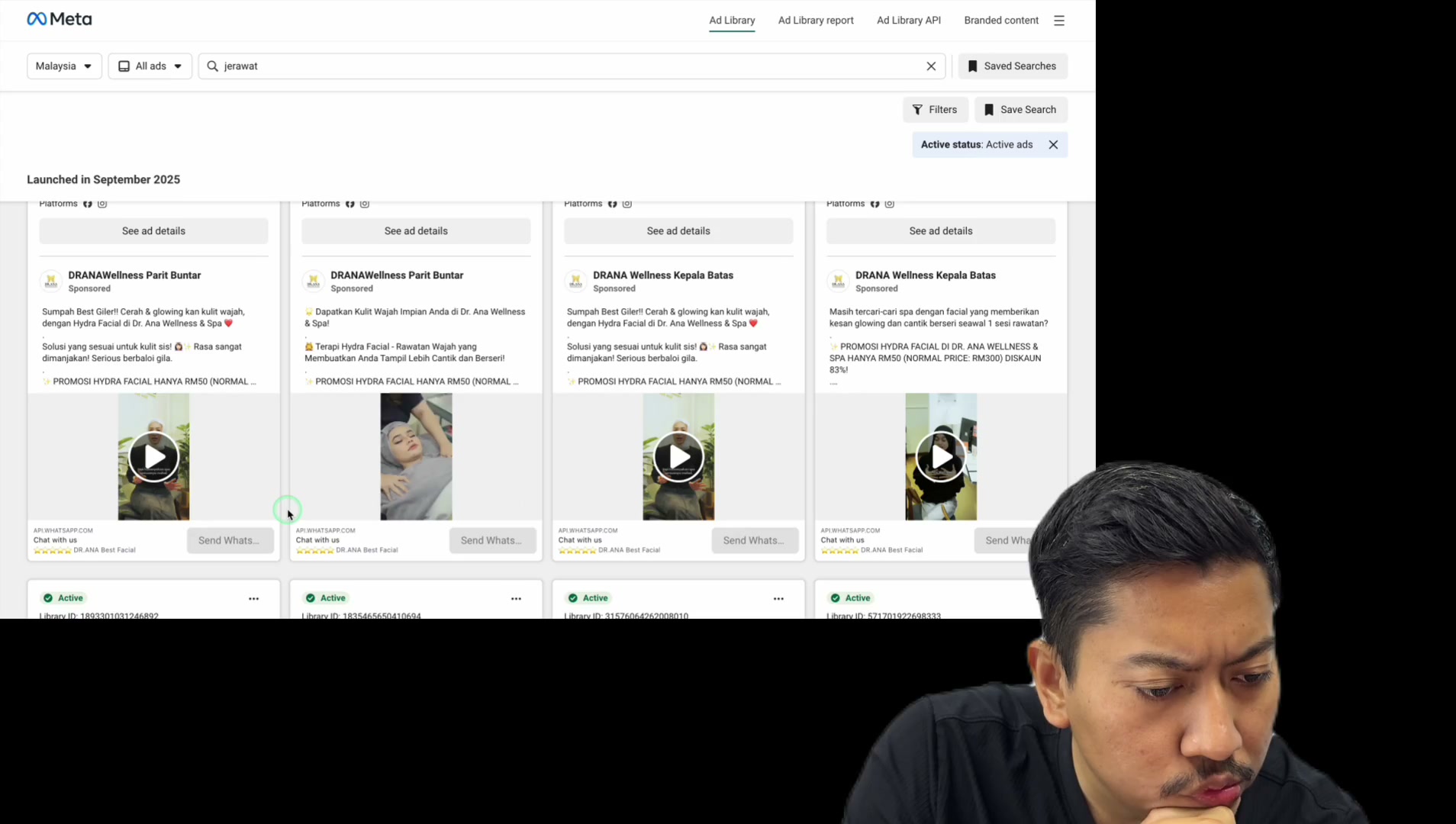Open the Filters panel

(935, 110)
